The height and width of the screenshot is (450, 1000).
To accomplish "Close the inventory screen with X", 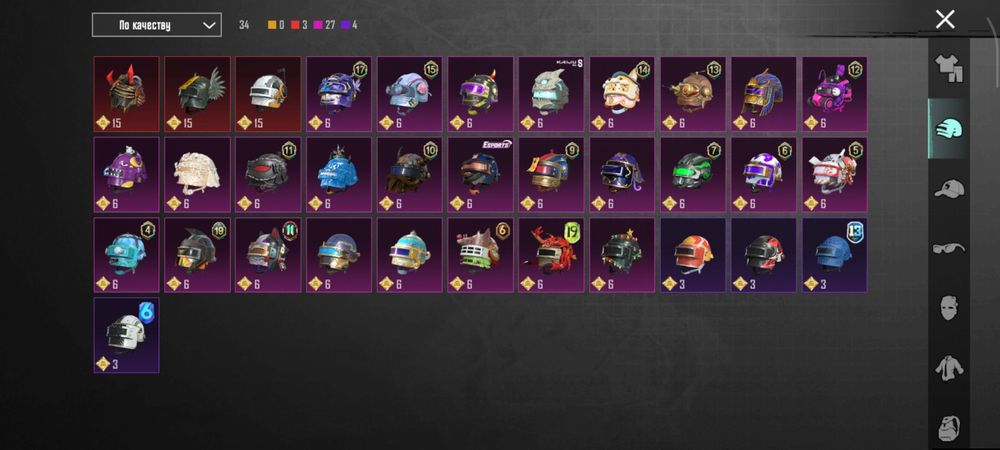I will 945,19.
